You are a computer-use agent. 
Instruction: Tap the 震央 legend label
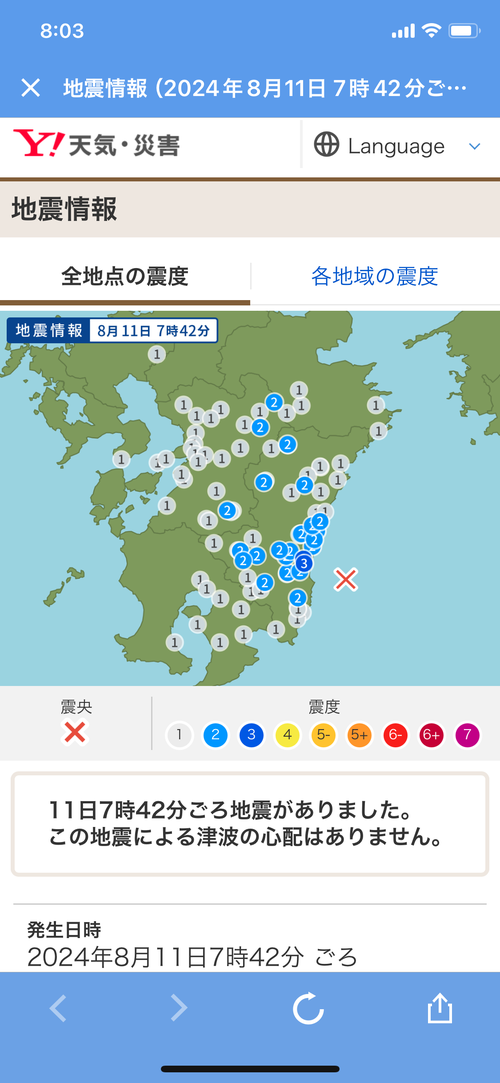[x=75, y=707]
